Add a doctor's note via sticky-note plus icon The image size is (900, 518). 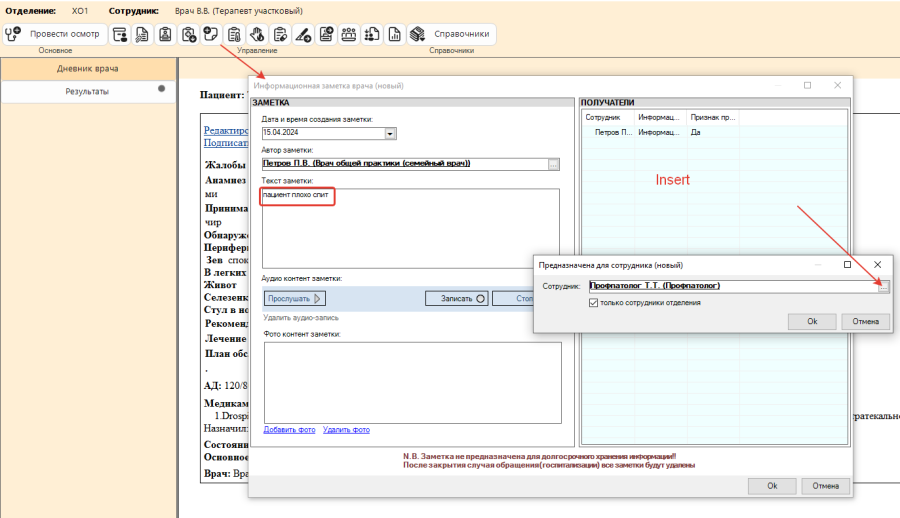(x=211, y=34)
